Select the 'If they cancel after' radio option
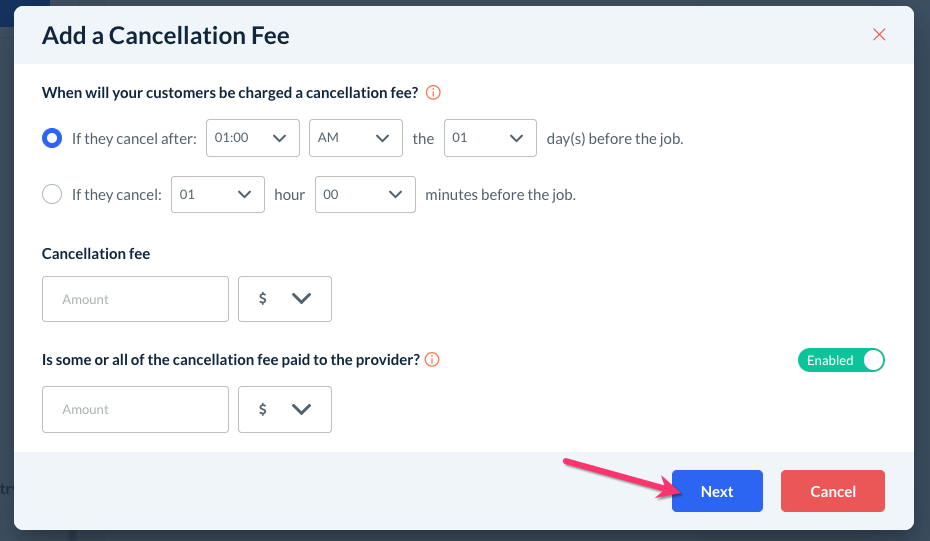The height and width of the screenshot is (541, 930). click(52, 139)
